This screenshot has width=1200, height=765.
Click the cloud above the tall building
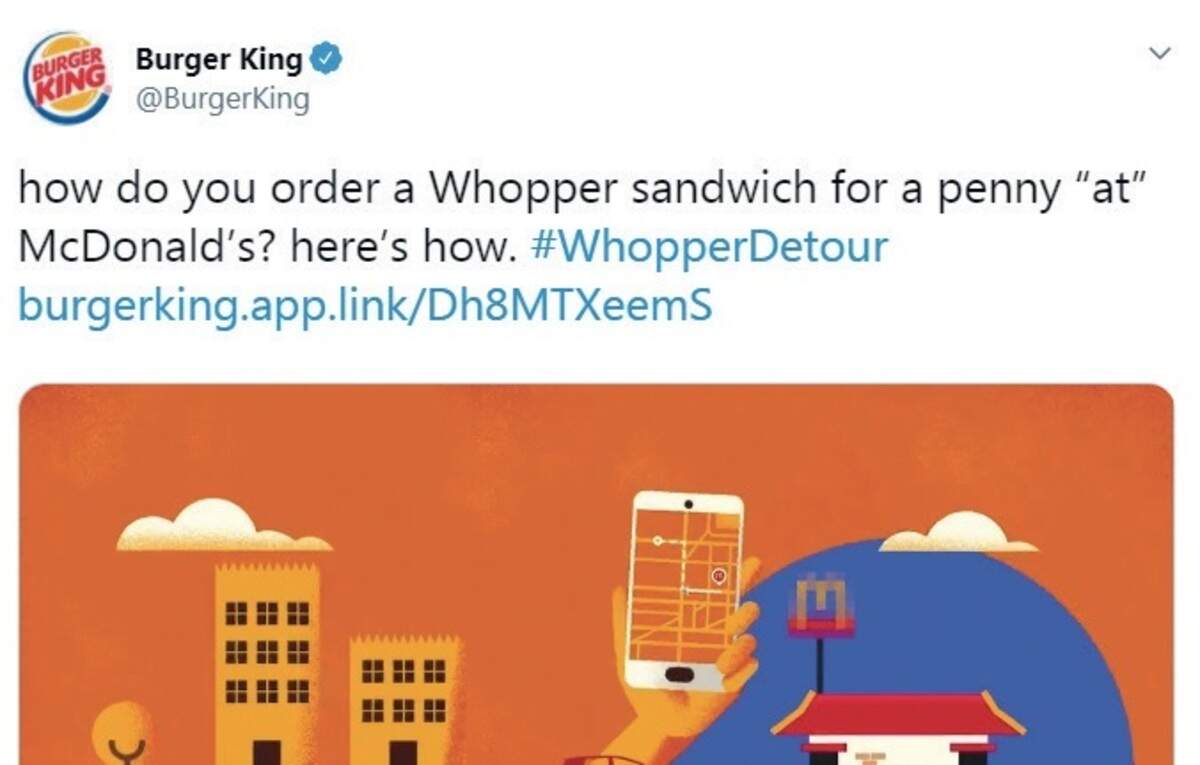point(222,526)
